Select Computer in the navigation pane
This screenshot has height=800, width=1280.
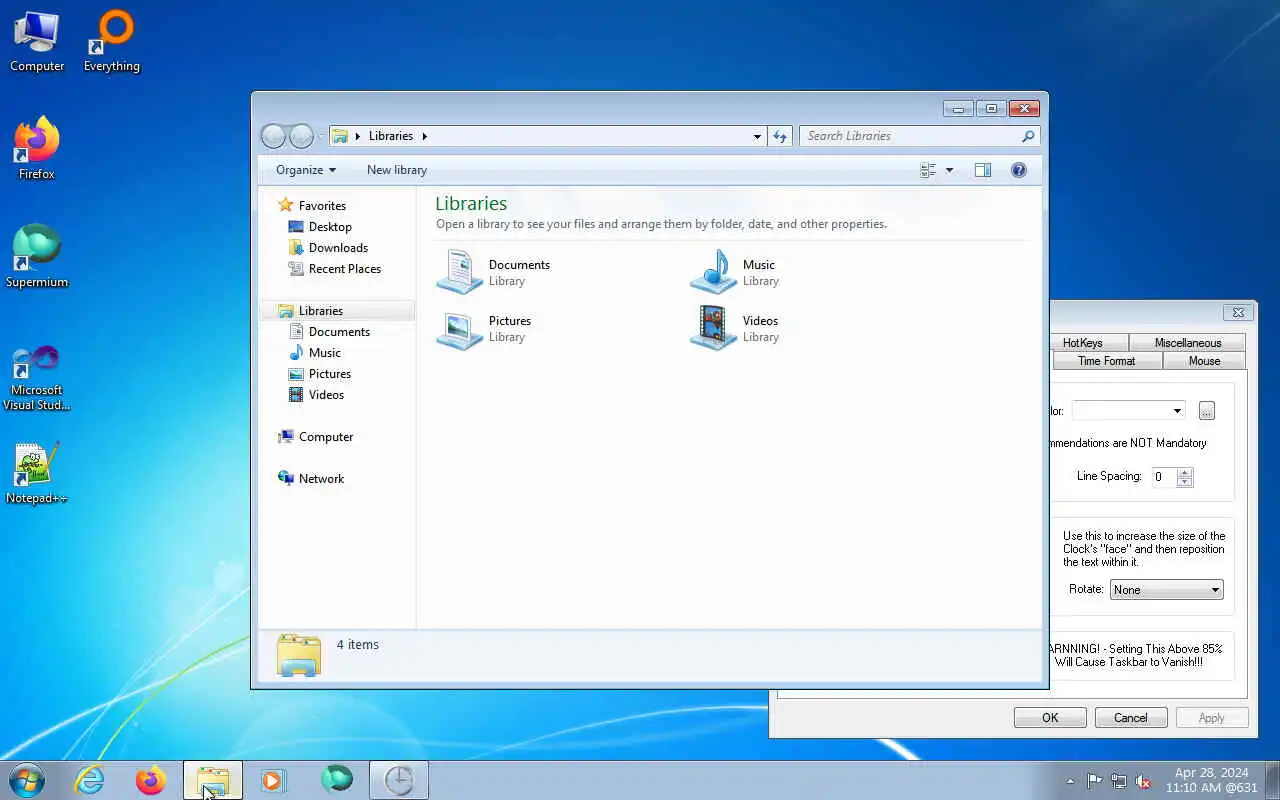tap(326, 437)
